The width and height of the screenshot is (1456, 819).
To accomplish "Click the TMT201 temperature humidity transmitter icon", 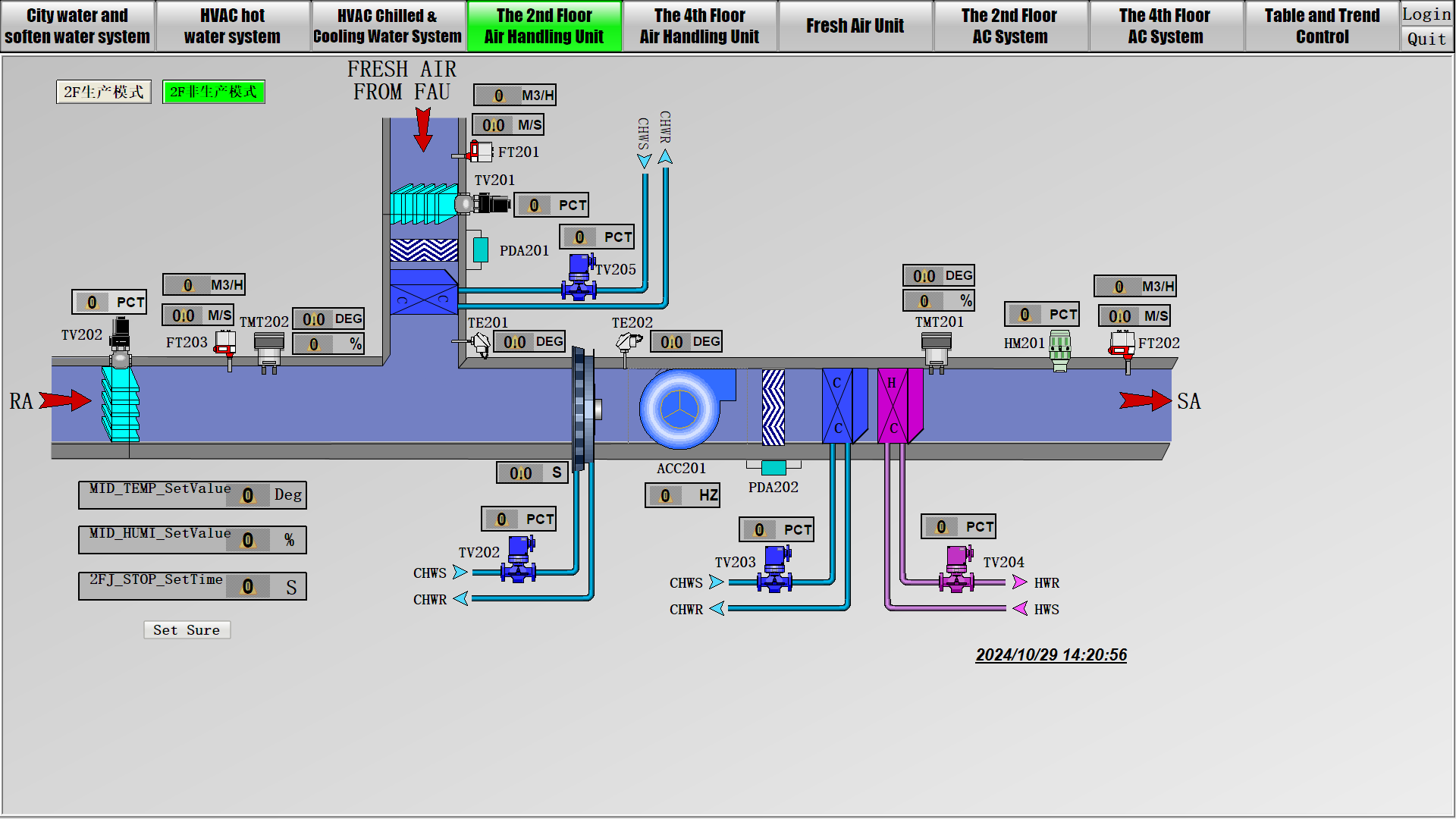I will tap(937, 350).
